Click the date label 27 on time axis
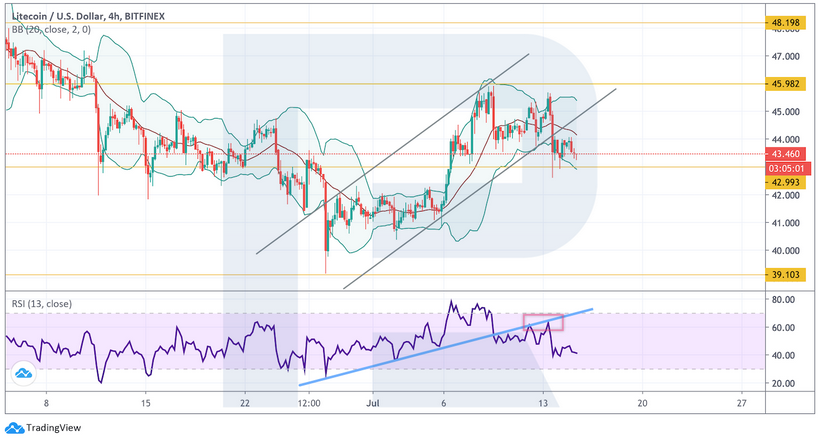820x442 pixels. click(741, 403)
